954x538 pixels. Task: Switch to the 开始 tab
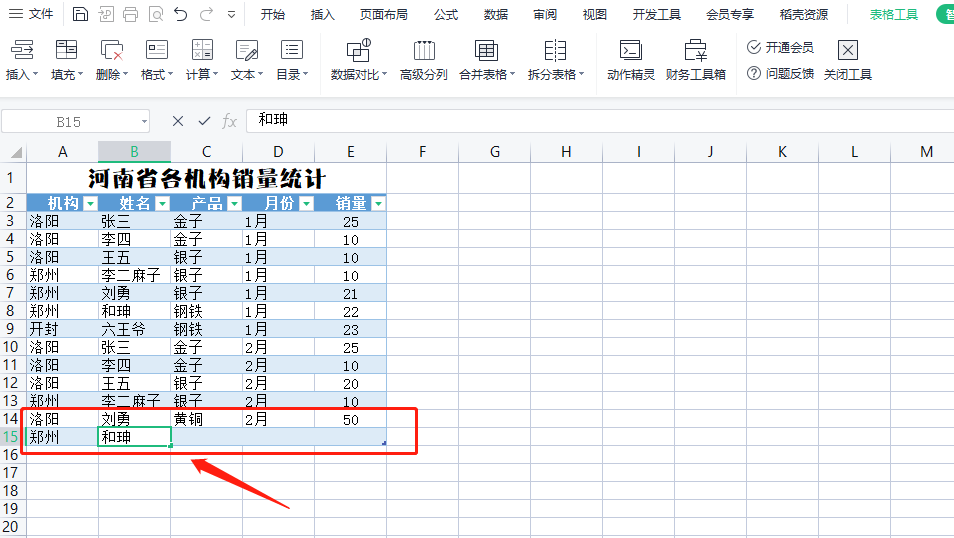[273, 15]
